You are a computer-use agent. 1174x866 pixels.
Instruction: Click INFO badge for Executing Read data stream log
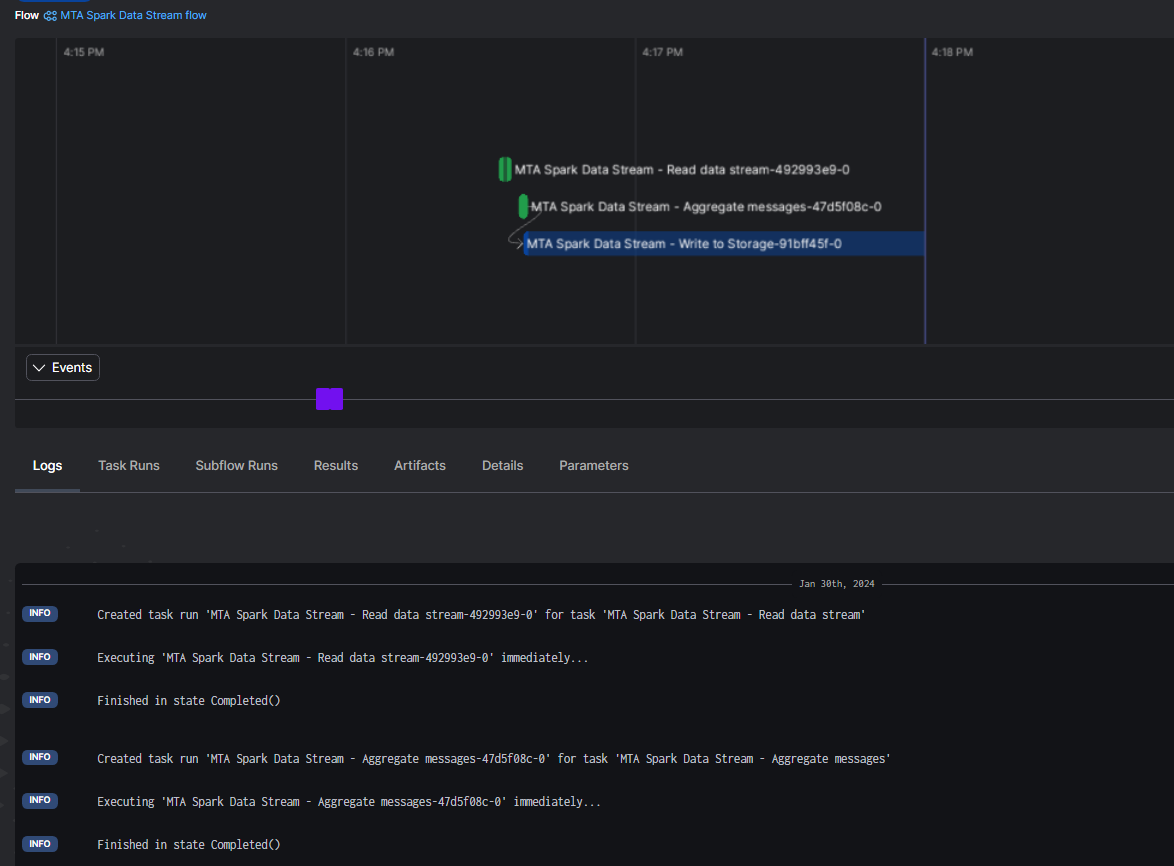coord(40,657)
